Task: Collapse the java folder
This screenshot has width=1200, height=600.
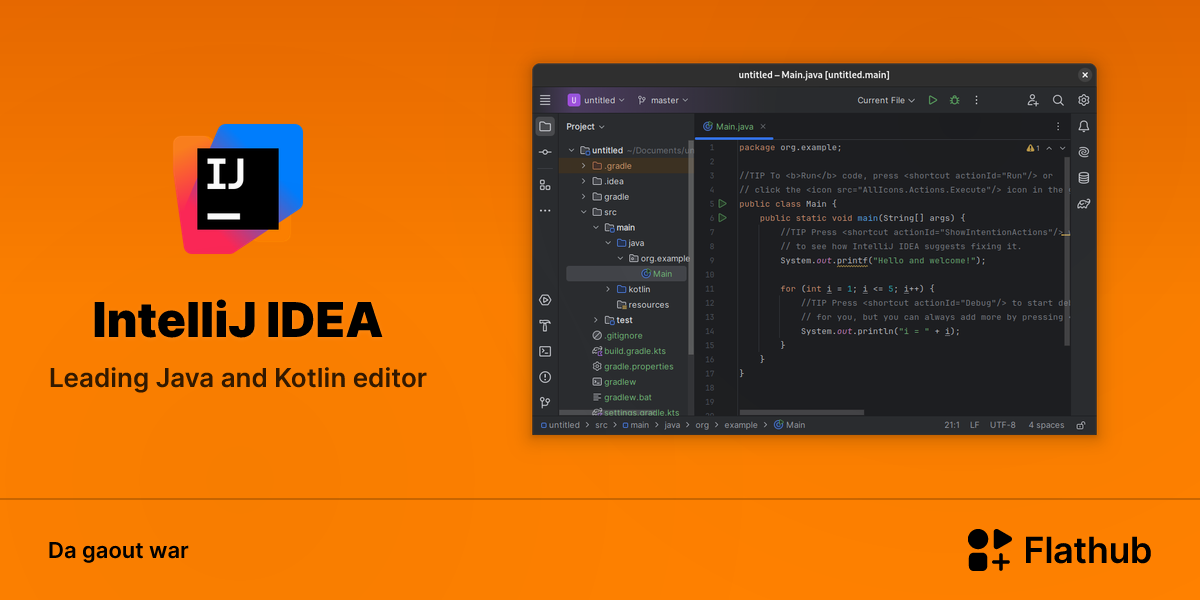Action: click(x=608, y=243)
